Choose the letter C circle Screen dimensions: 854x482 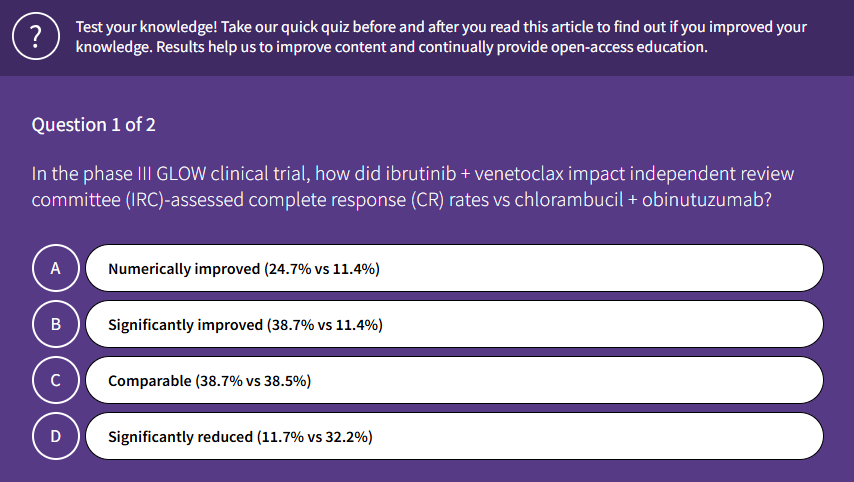pos(56,380)
